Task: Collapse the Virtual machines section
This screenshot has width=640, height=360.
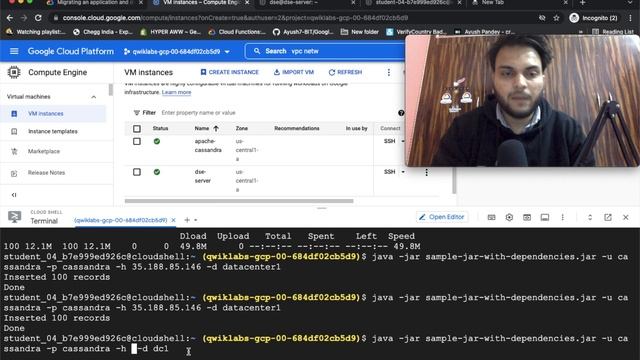Action: coord(93,97)
